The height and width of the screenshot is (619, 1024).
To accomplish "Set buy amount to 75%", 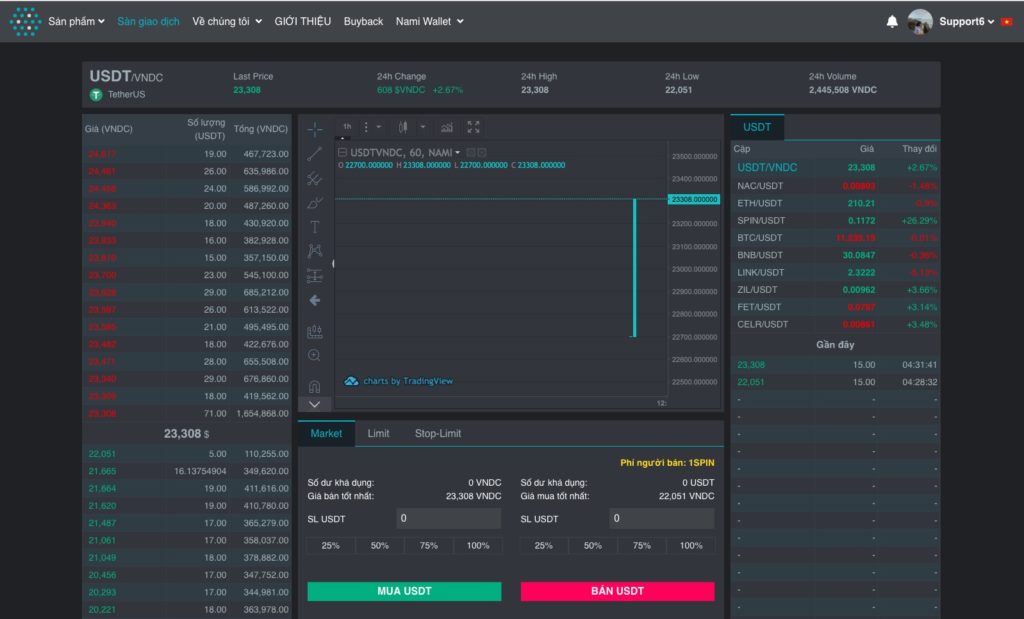I will click(x=428, y=546).
